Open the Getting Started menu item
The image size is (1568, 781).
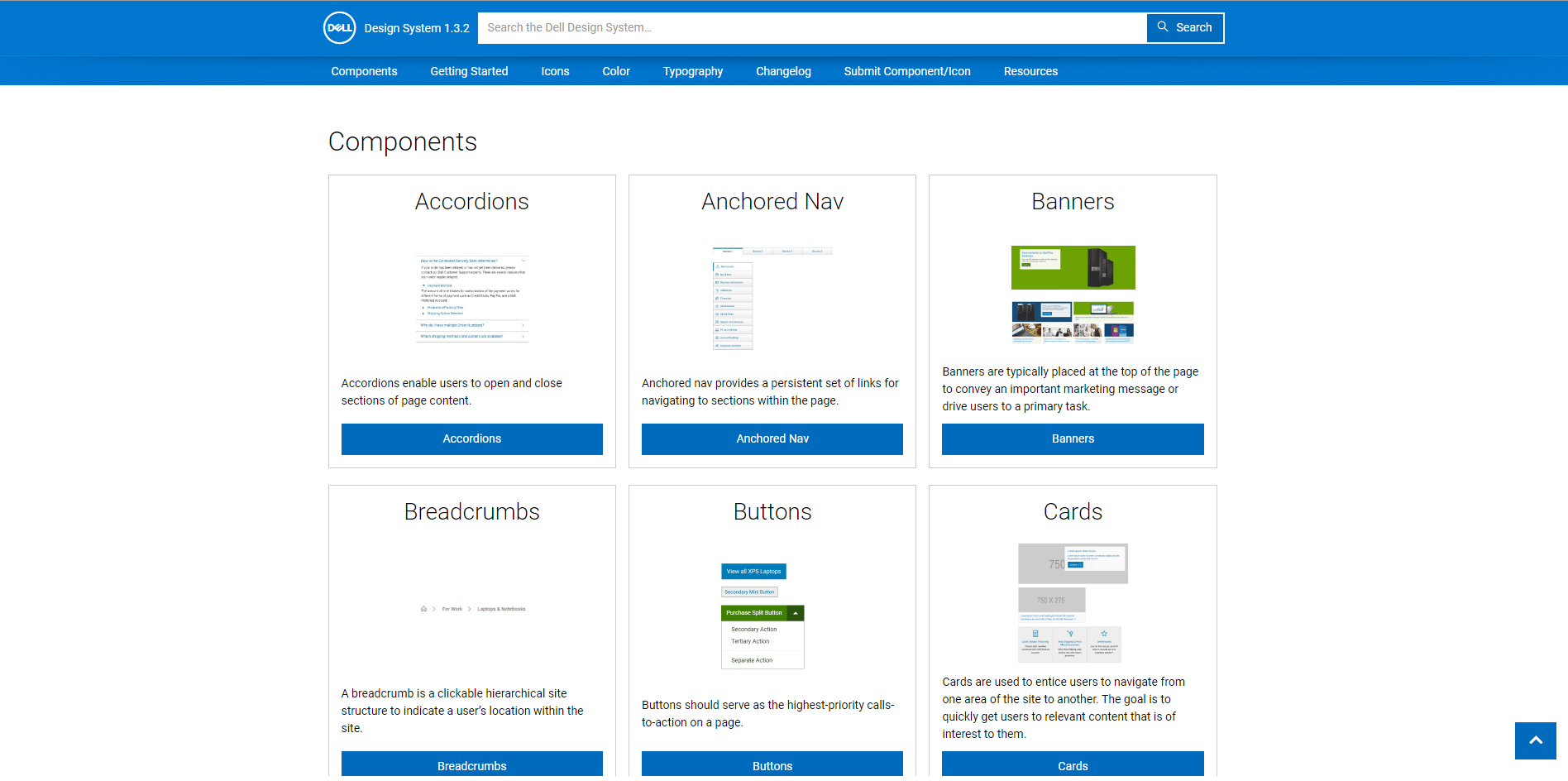[x=469, y=71]
